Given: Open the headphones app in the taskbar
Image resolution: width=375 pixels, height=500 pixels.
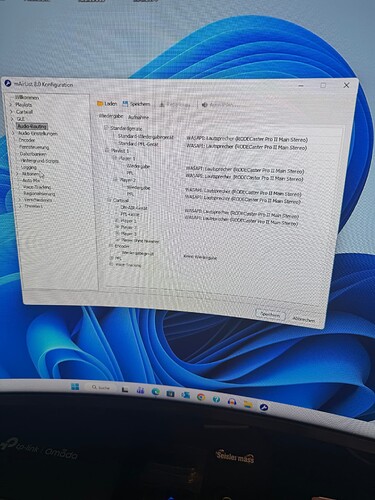Looking at the screenshot, I should coord(232,401).
